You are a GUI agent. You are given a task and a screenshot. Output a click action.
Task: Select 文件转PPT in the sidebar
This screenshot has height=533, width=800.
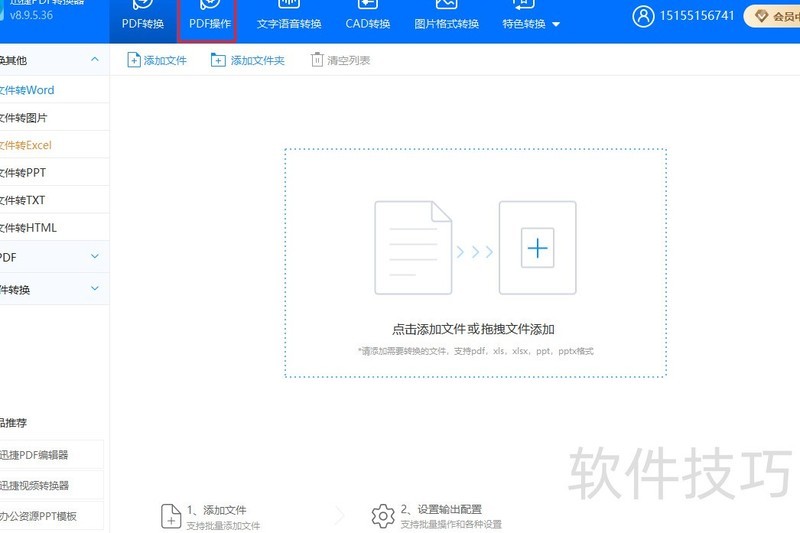click(54, 173)
